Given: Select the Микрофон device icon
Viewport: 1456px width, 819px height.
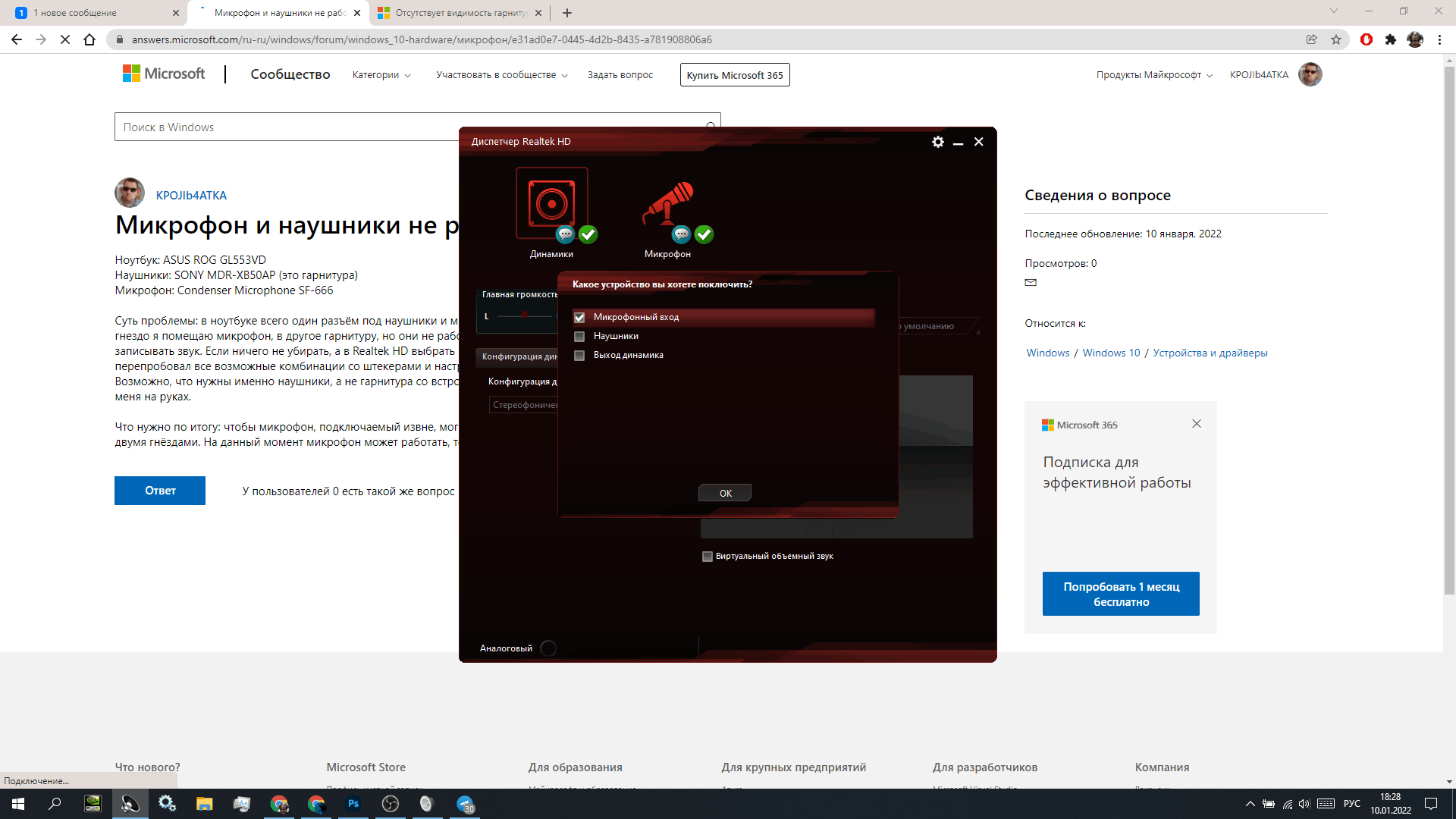Looking at the screenshot, I should pos(668,203).
